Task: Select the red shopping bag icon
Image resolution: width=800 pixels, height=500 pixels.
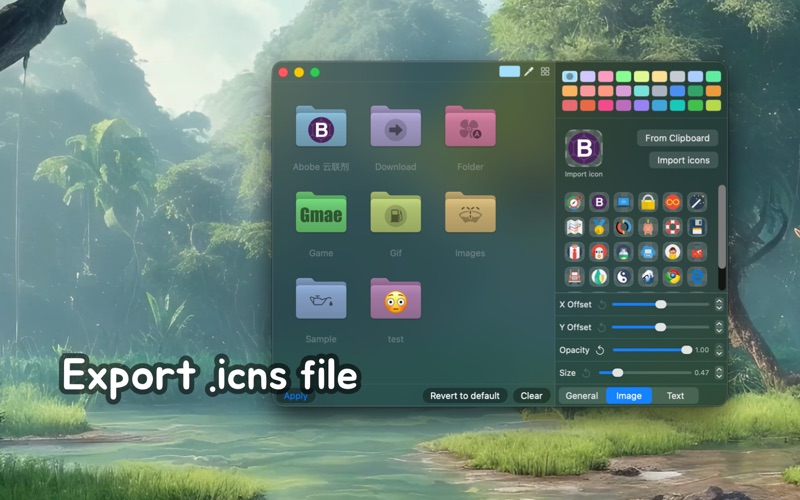Action: coord(697,252)
